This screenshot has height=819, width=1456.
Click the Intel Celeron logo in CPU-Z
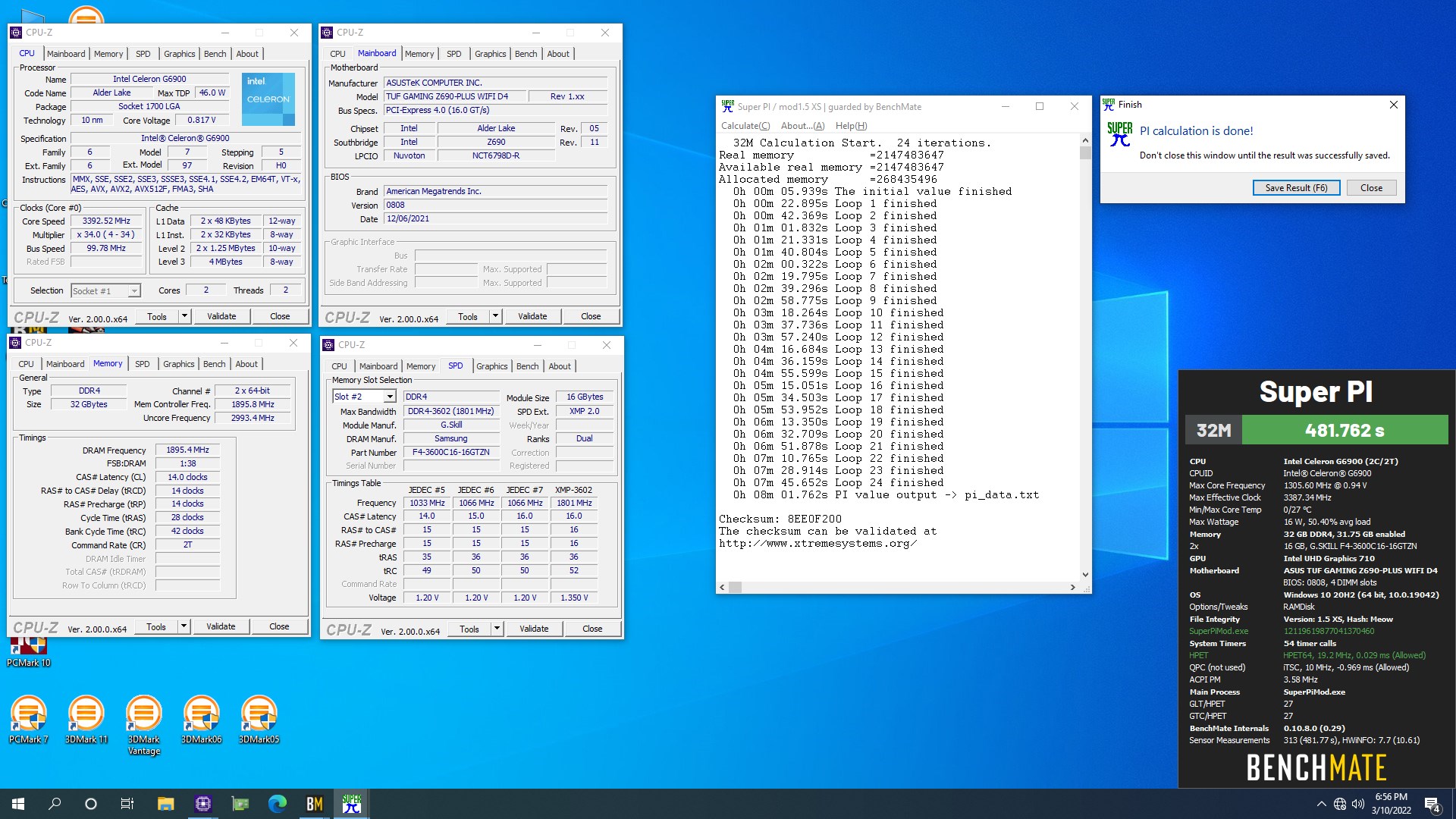click(268, 99)
